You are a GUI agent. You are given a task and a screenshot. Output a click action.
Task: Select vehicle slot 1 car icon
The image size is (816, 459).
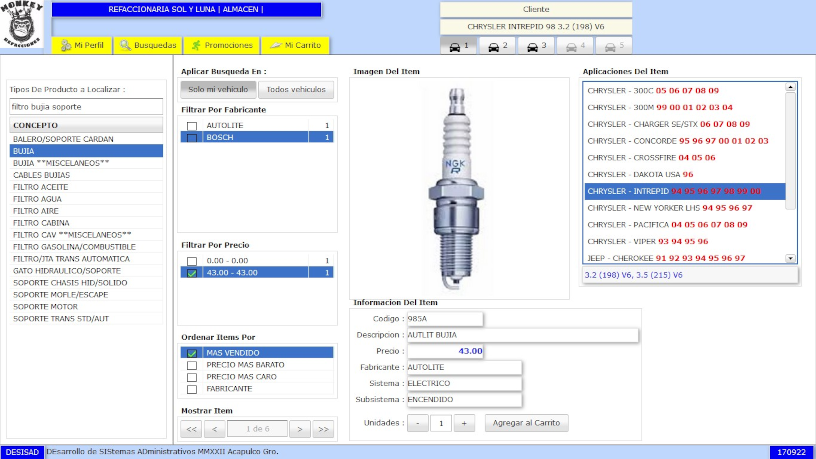coord(458,46)
